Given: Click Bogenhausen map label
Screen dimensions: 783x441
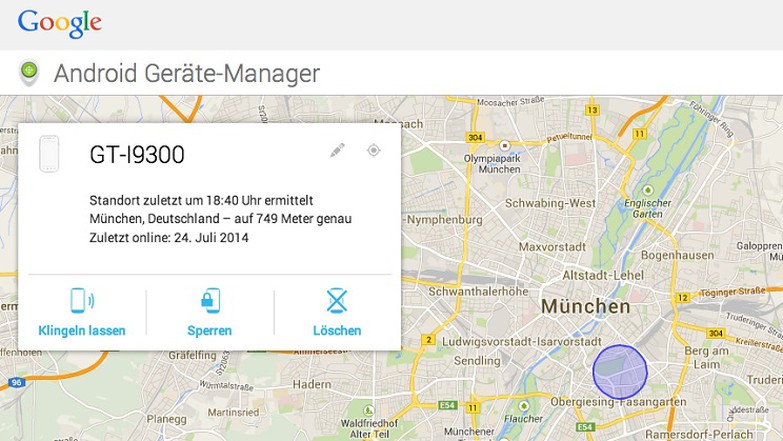Looking at the screenshot, I should click(x=677, y=255).
